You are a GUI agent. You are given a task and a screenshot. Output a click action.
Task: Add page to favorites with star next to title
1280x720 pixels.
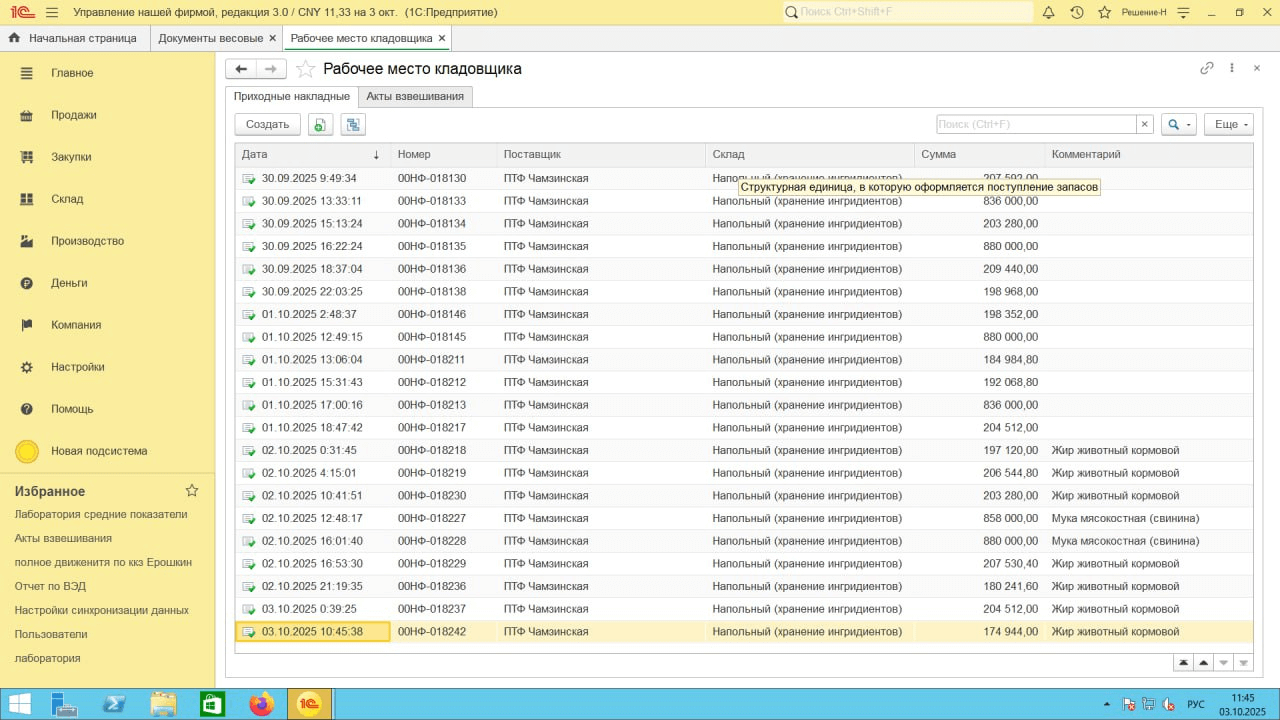pyautogui.click(x=306, y=69)
